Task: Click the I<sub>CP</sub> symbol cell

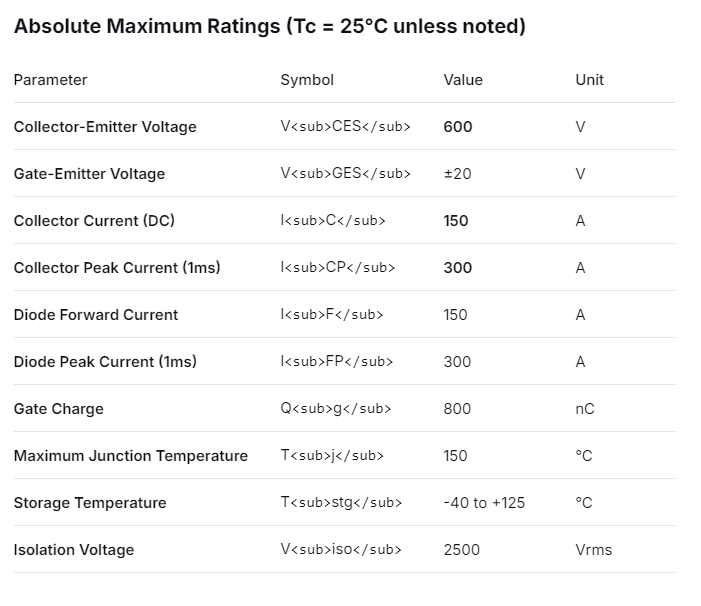Action: click(337, 268)
